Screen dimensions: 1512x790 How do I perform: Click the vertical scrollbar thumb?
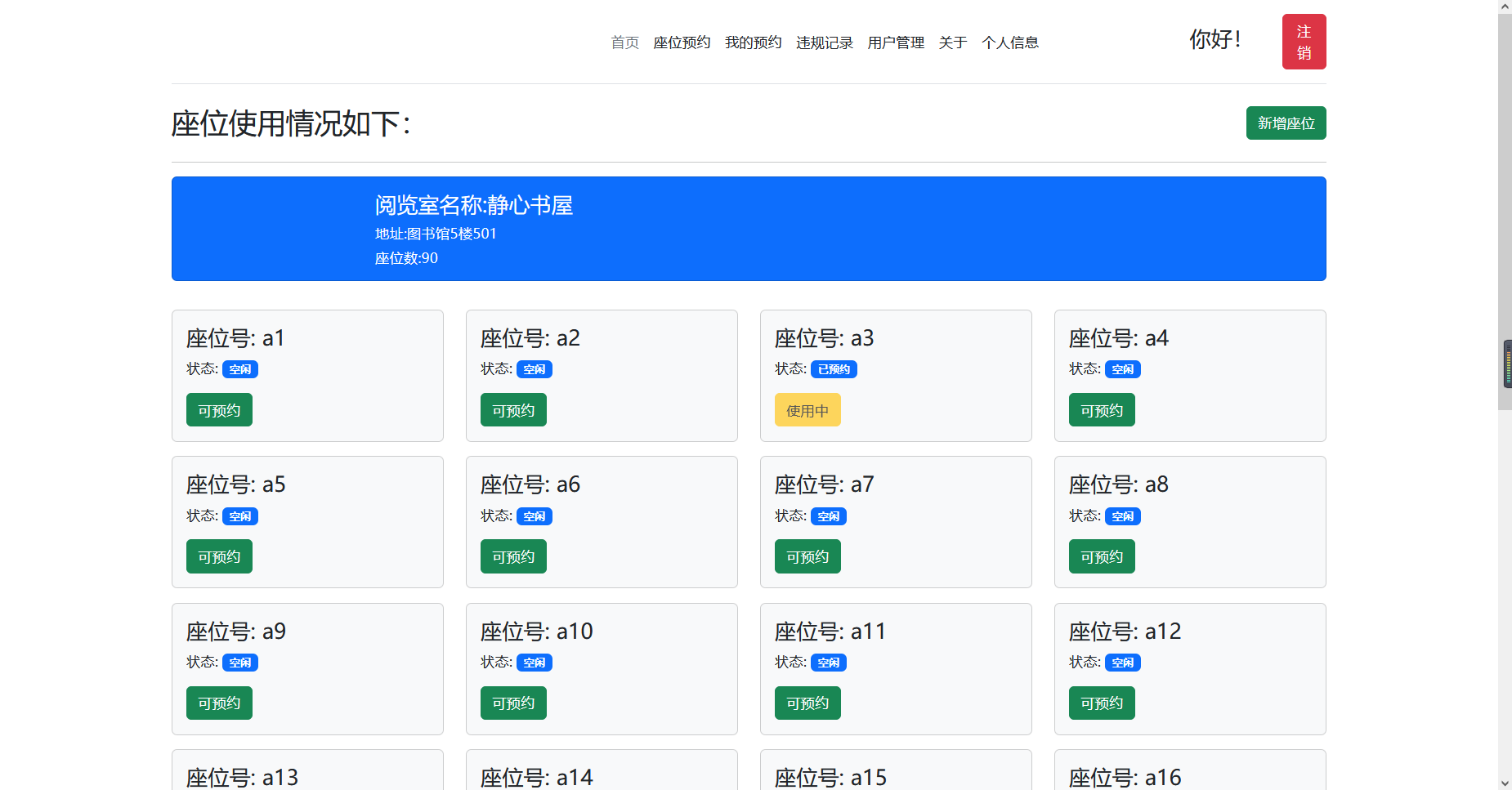1505,212
